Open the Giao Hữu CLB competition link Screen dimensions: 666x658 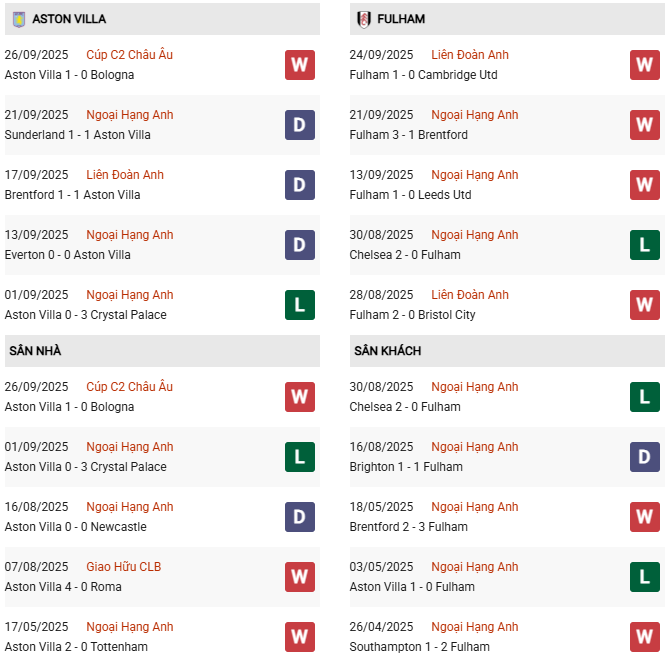(124, 567)
